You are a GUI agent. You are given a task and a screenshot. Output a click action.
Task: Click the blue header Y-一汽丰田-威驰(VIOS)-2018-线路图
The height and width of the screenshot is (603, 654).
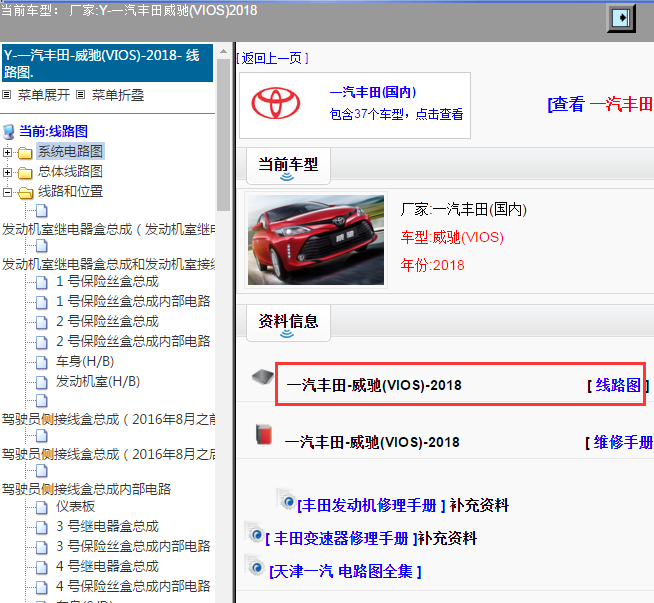tap(107, 63)
